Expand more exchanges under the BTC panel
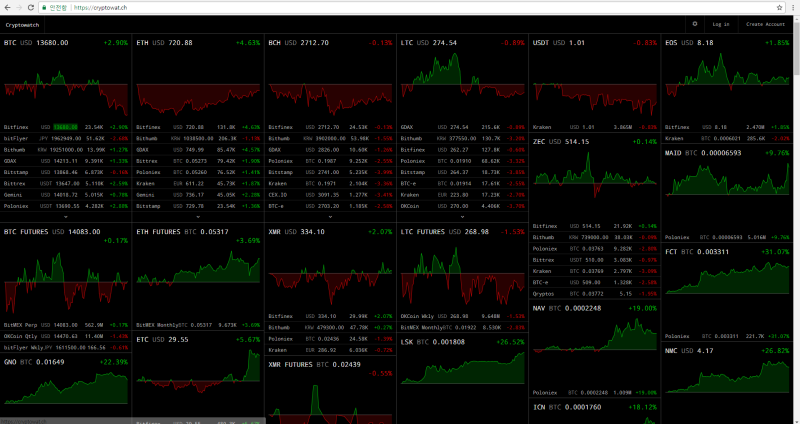 click(66, 217)
